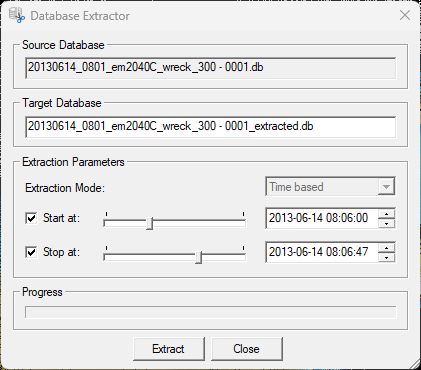Viewport: 421px width, 370px height.
Task: Click the Database Extractor title bar icon
Action: click(x=17, y=15)
